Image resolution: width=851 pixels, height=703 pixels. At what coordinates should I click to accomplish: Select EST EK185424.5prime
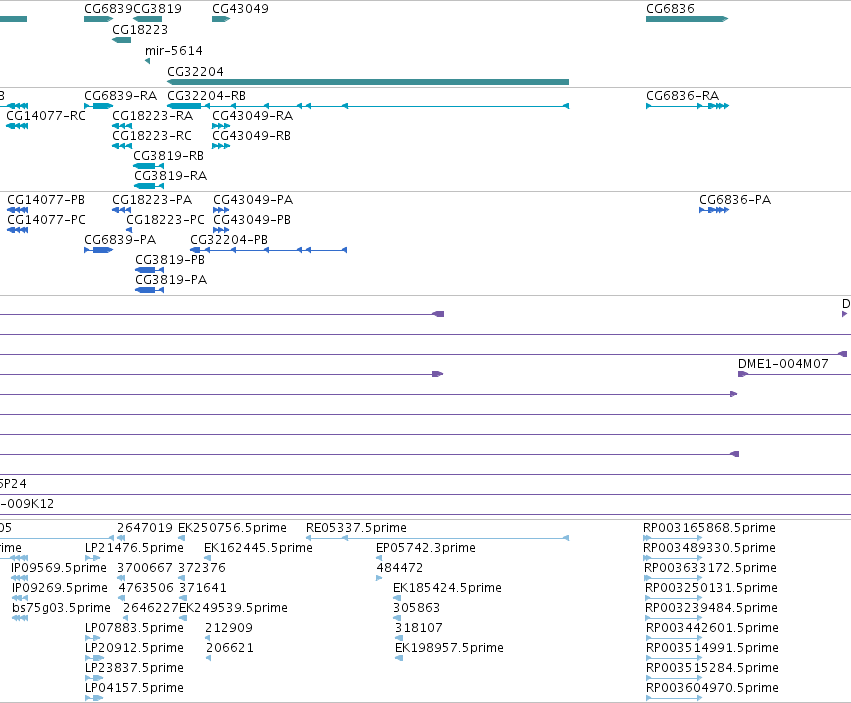[x=397, y=598]
